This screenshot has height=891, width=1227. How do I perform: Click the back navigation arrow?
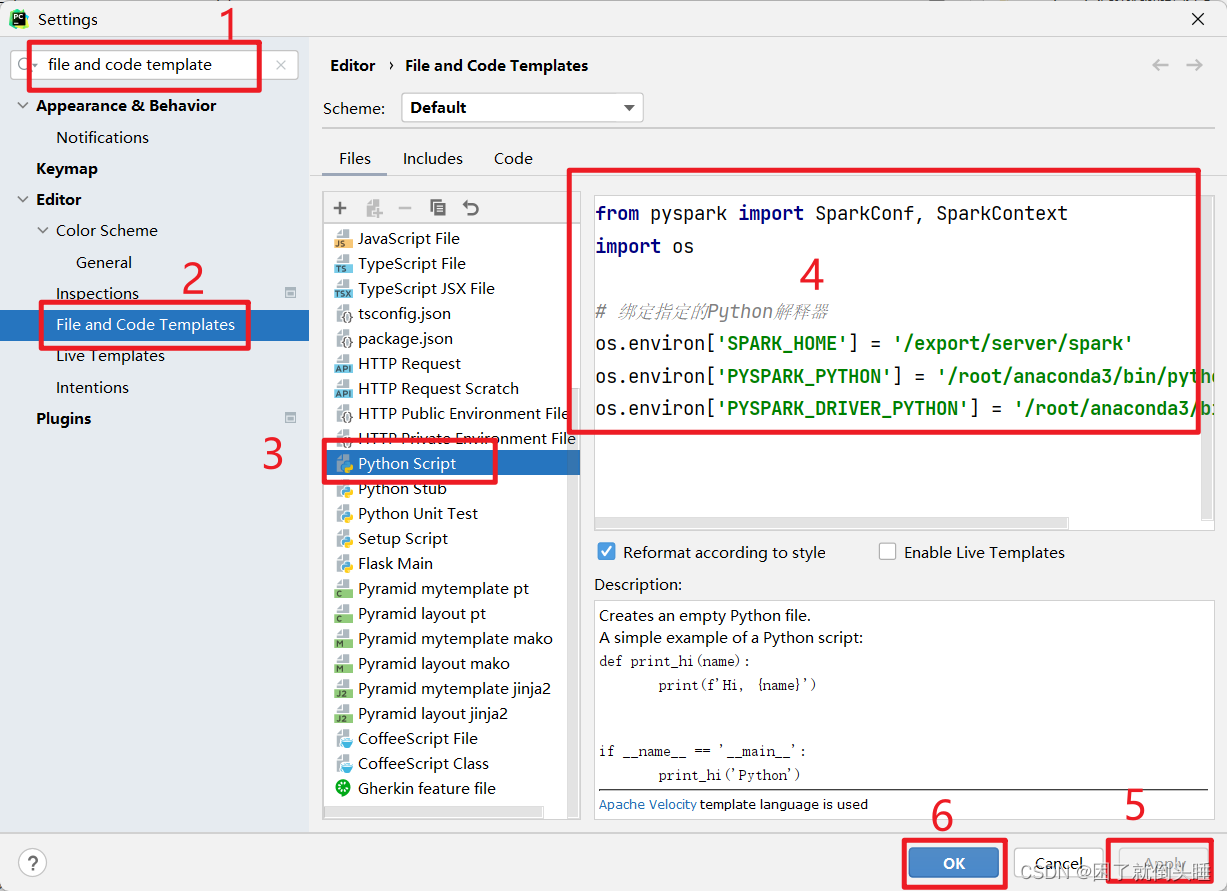[1160, 65]
